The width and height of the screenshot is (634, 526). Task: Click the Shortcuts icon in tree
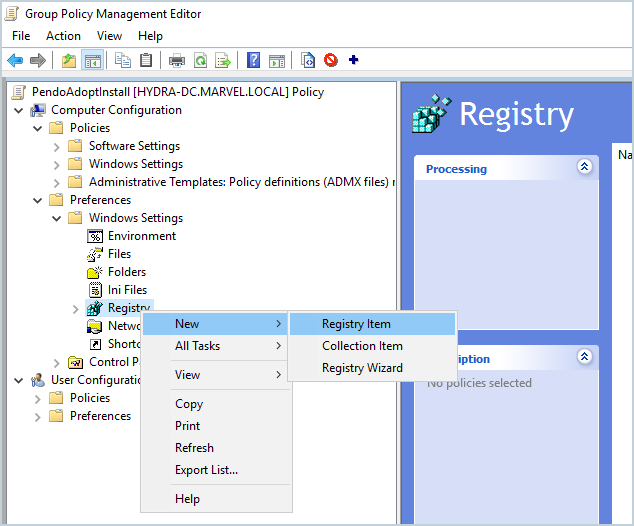pyautogui.click(x=95, y=344)
